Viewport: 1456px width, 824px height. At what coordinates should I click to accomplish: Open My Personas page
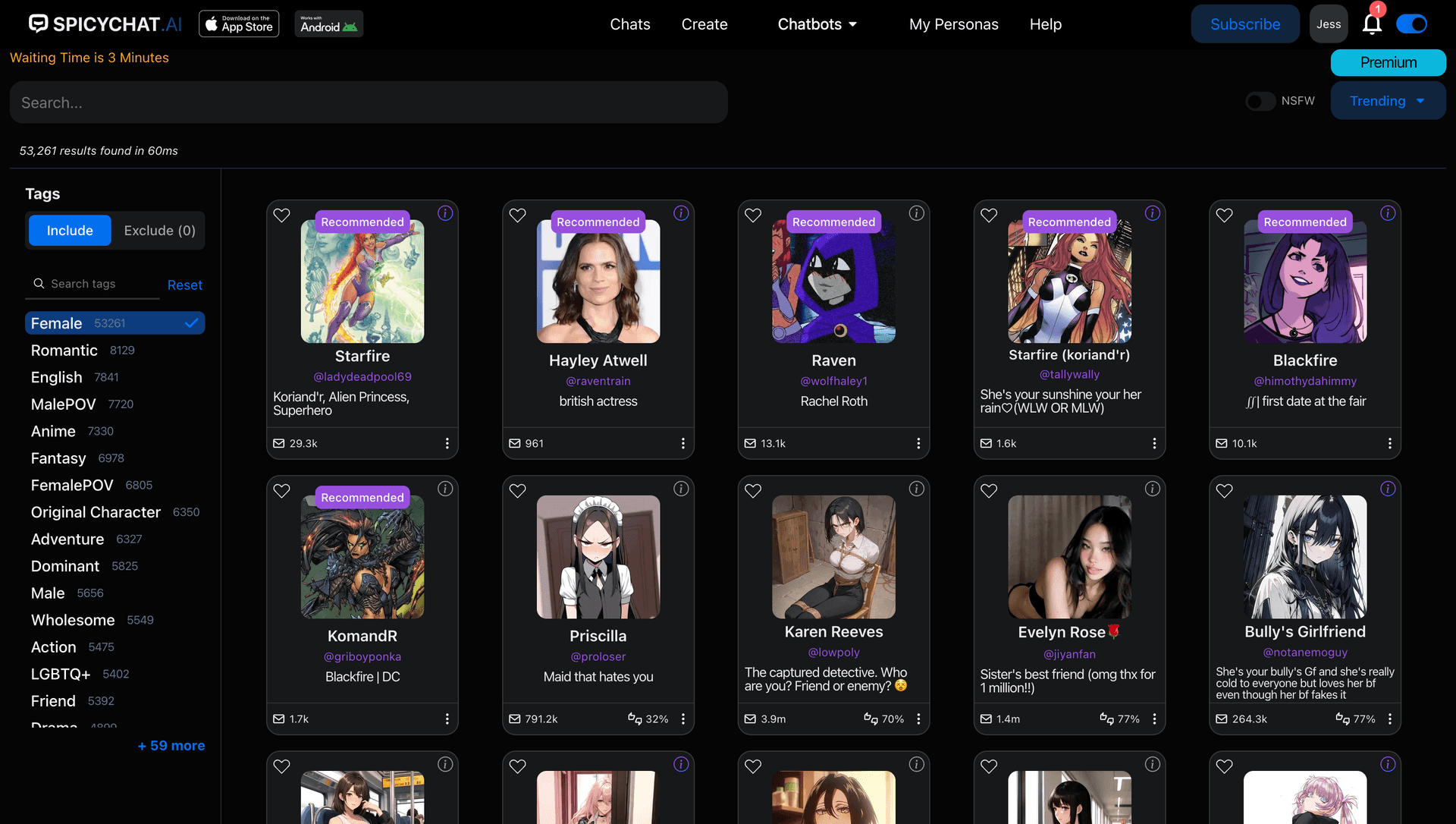coord(953,24)
